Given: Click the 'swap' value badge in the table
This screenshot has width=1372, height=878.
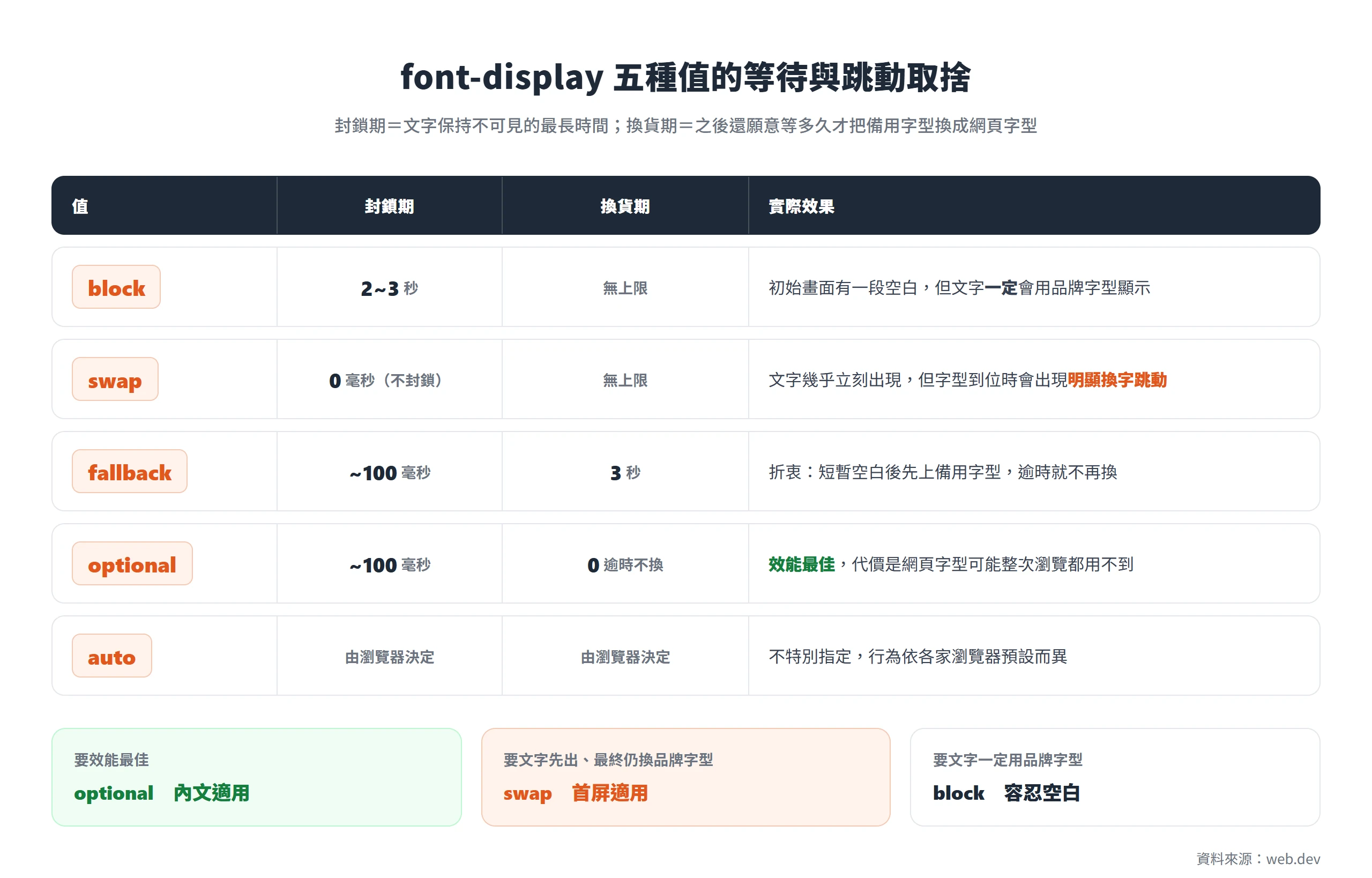Looking at the screenshot, I should 115,380.
